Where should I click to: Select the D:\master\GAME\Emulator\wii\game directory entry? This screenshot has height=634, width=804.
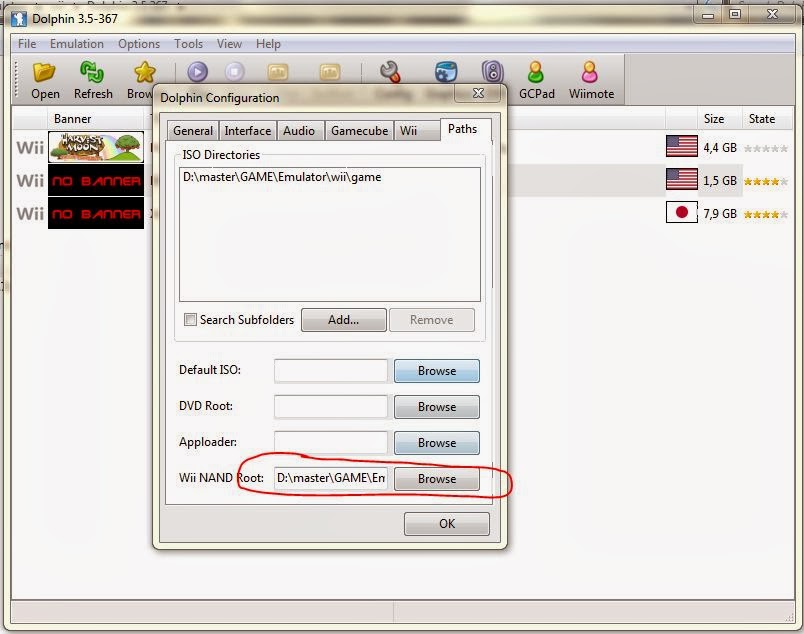click(x=282, y=177)
